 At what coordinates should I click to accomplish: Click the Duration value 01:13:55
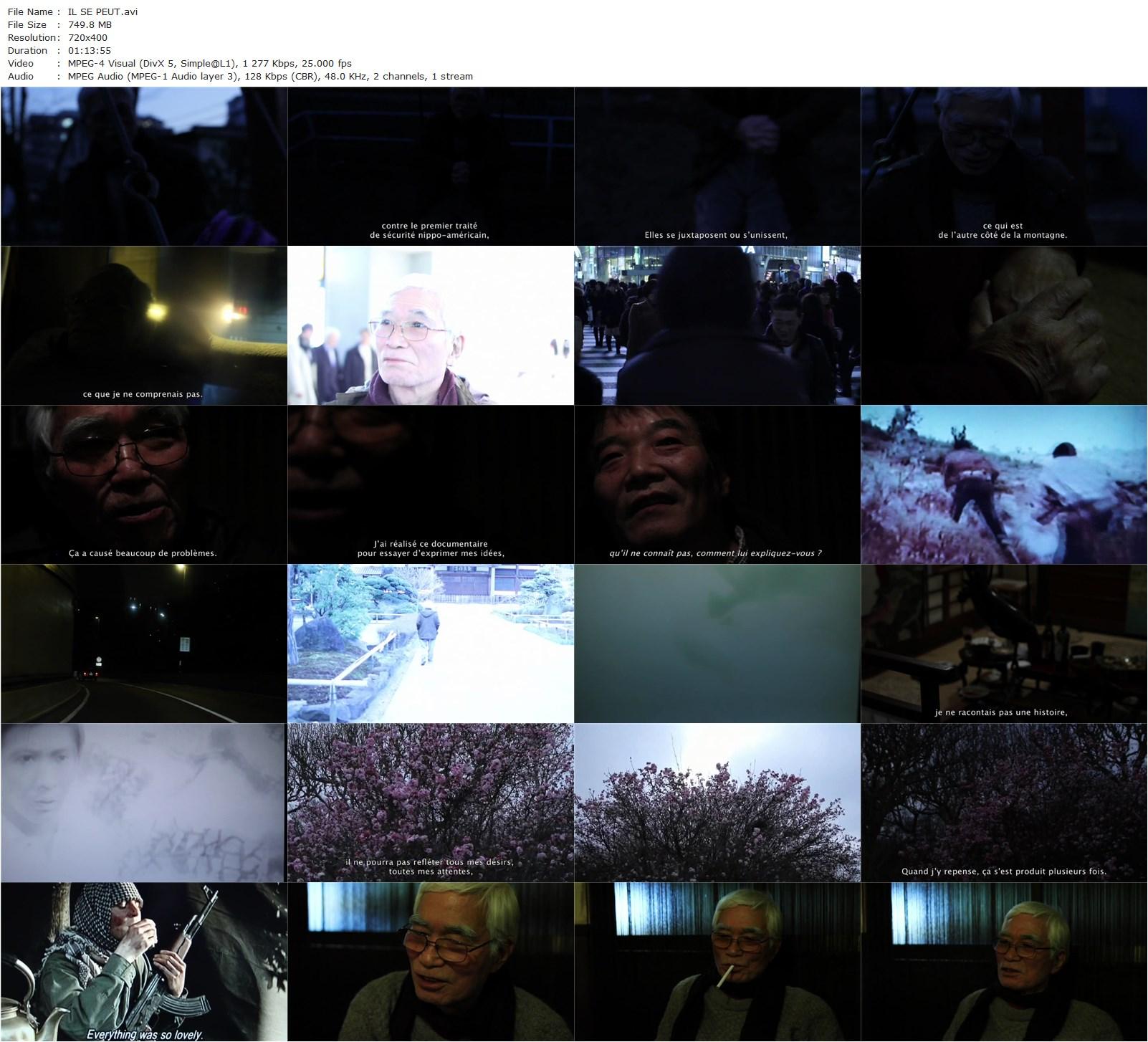pyautogui.click(x=90, y=50)
